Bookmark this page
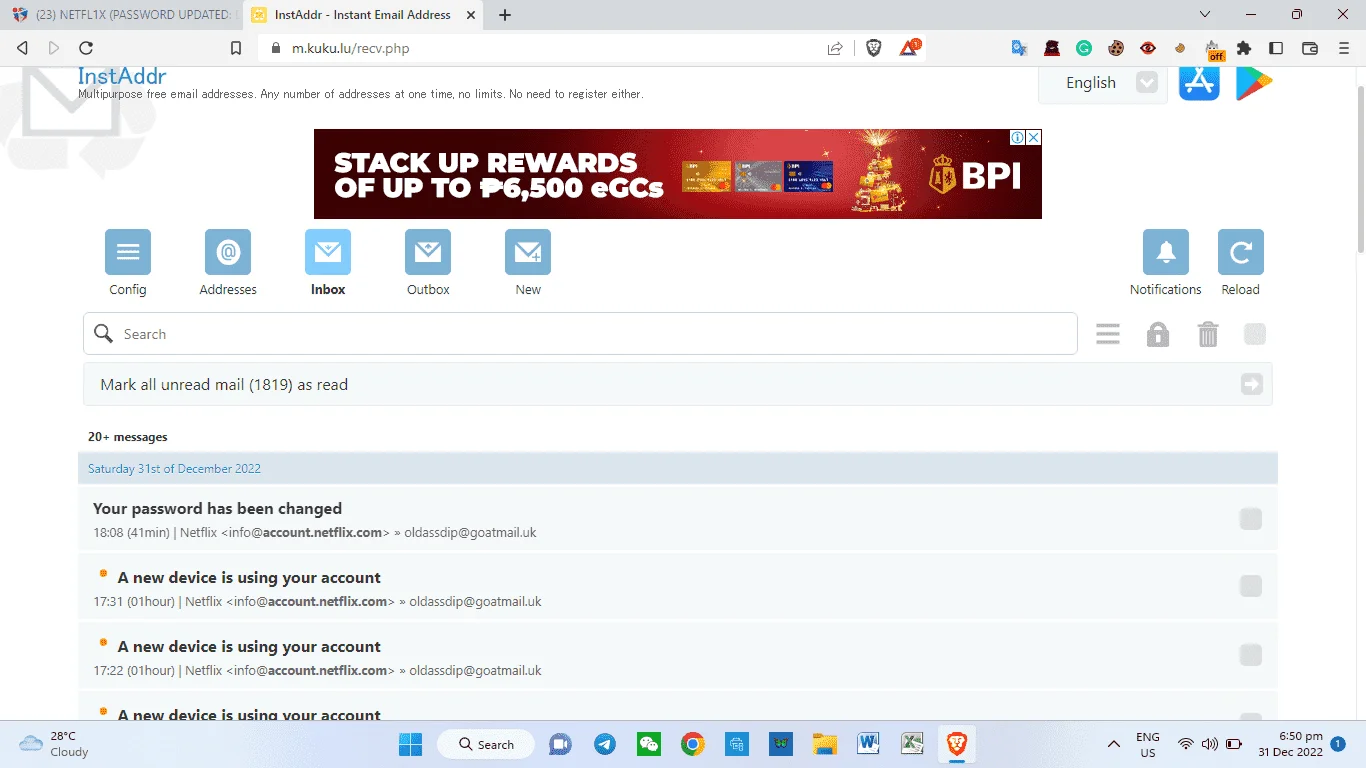 pos(236,48)
